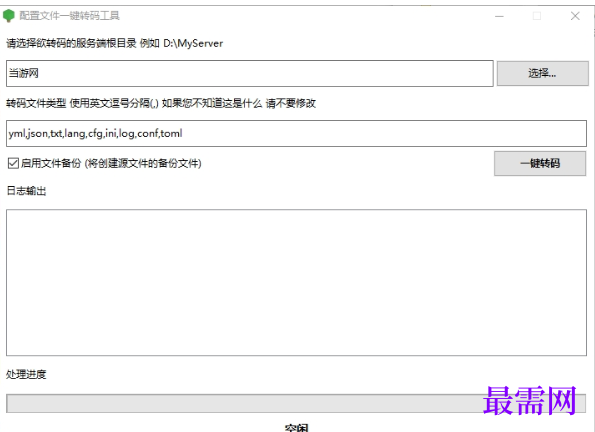
Task: Minimize the transcoding tool window
Action: pos(499,16)
